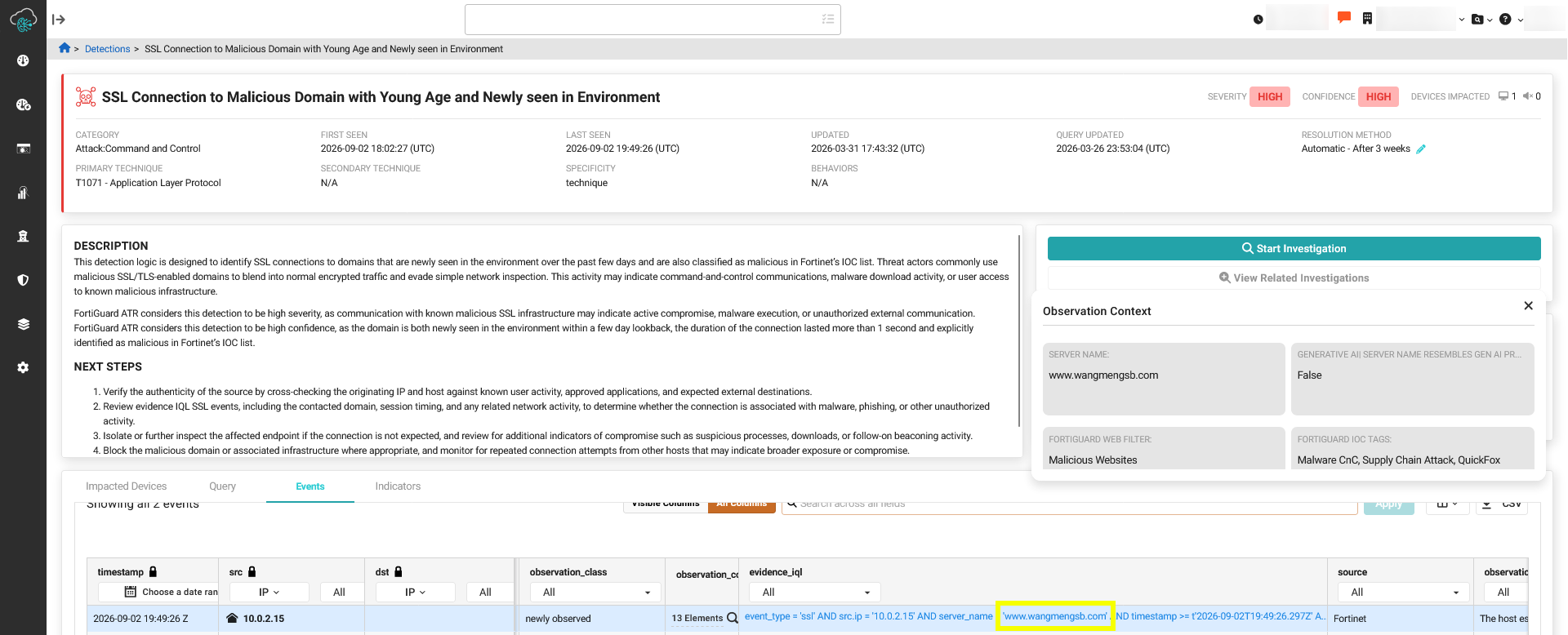Click the magnifier next to 13 Elements

pyautogui.click(x=733, y=618)
